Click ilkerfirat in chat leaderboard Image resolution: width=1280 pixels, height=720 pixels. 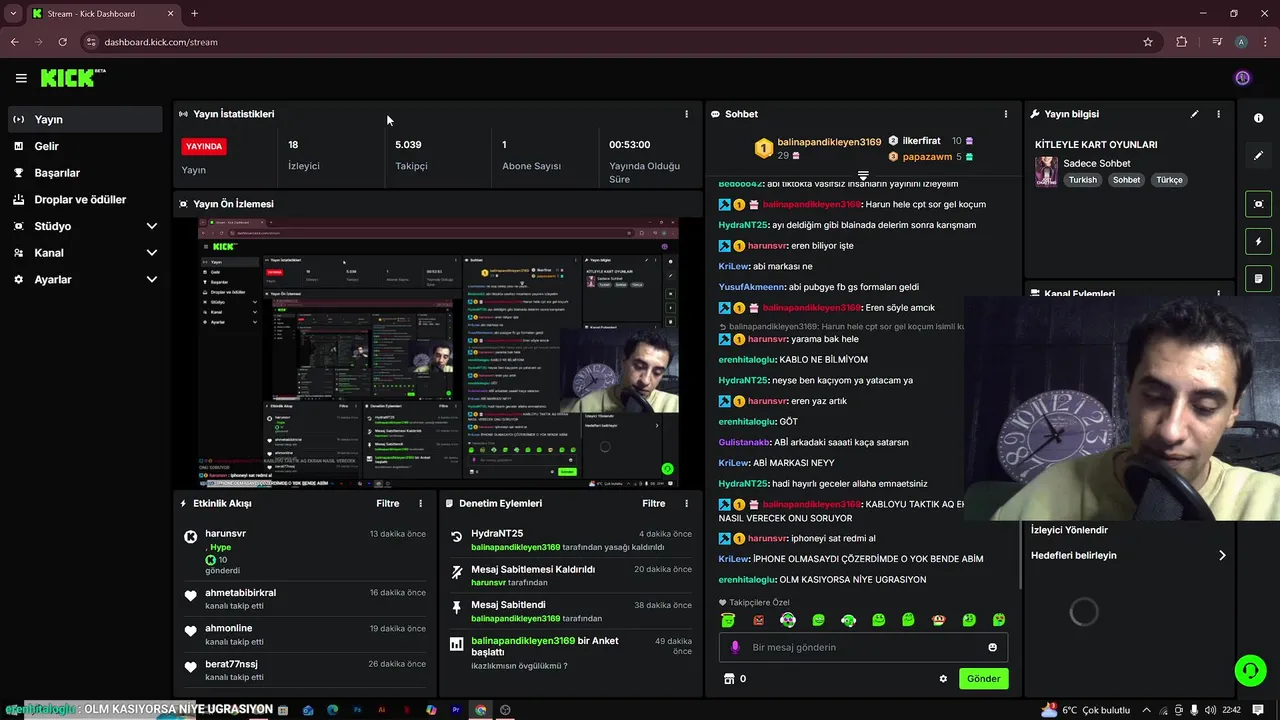click(x=921, y=141)
